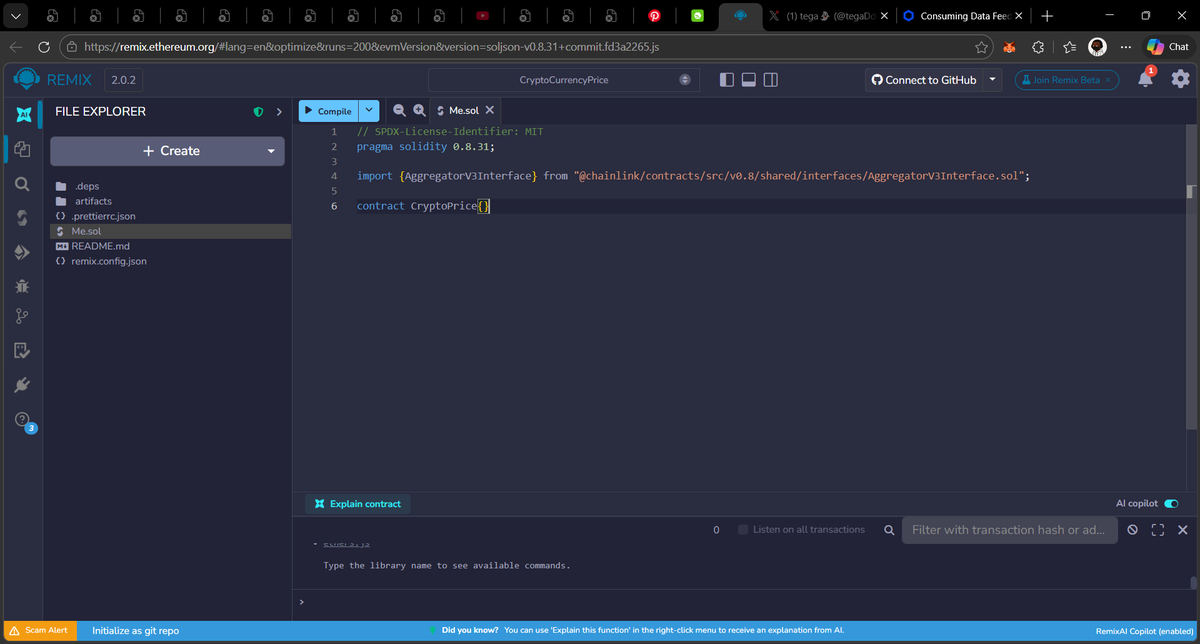1200x644 pixels.
Task: Open the Connect to GitHub dropdown arrow
Action: pos(992,80)
